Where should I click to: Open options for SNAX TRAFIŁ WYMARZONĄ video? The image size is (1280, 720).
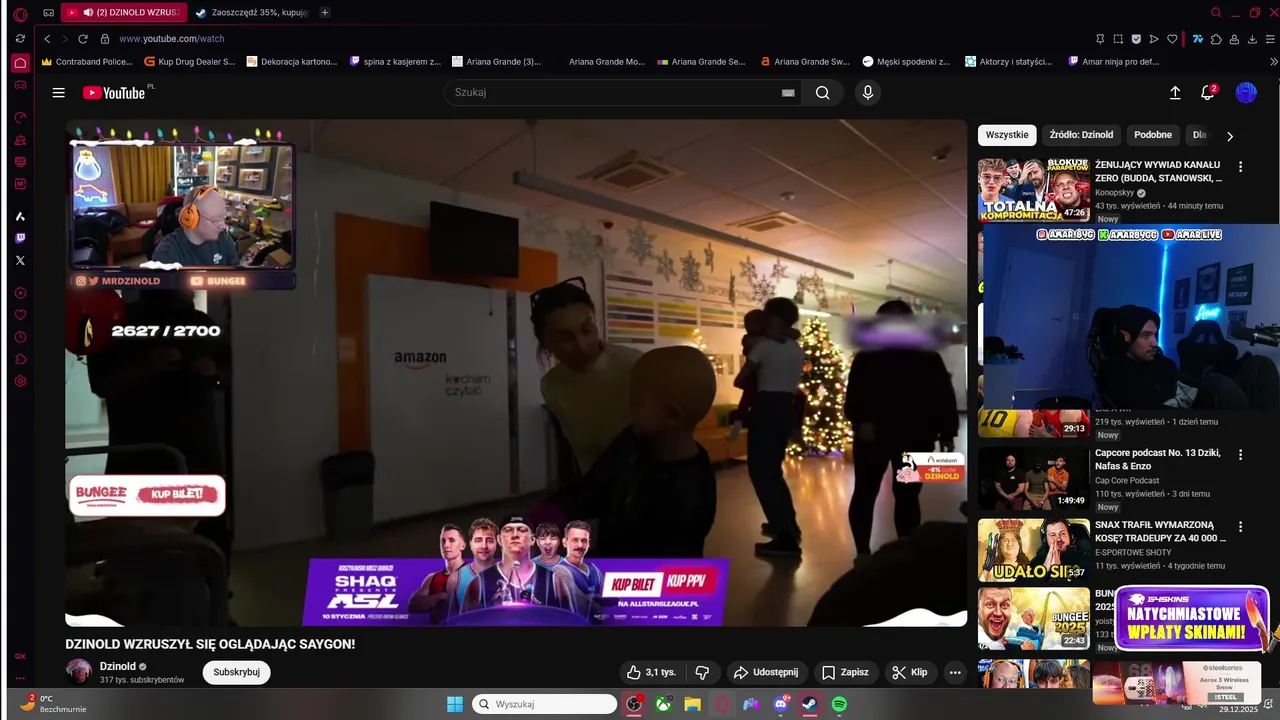[1241, 526]
